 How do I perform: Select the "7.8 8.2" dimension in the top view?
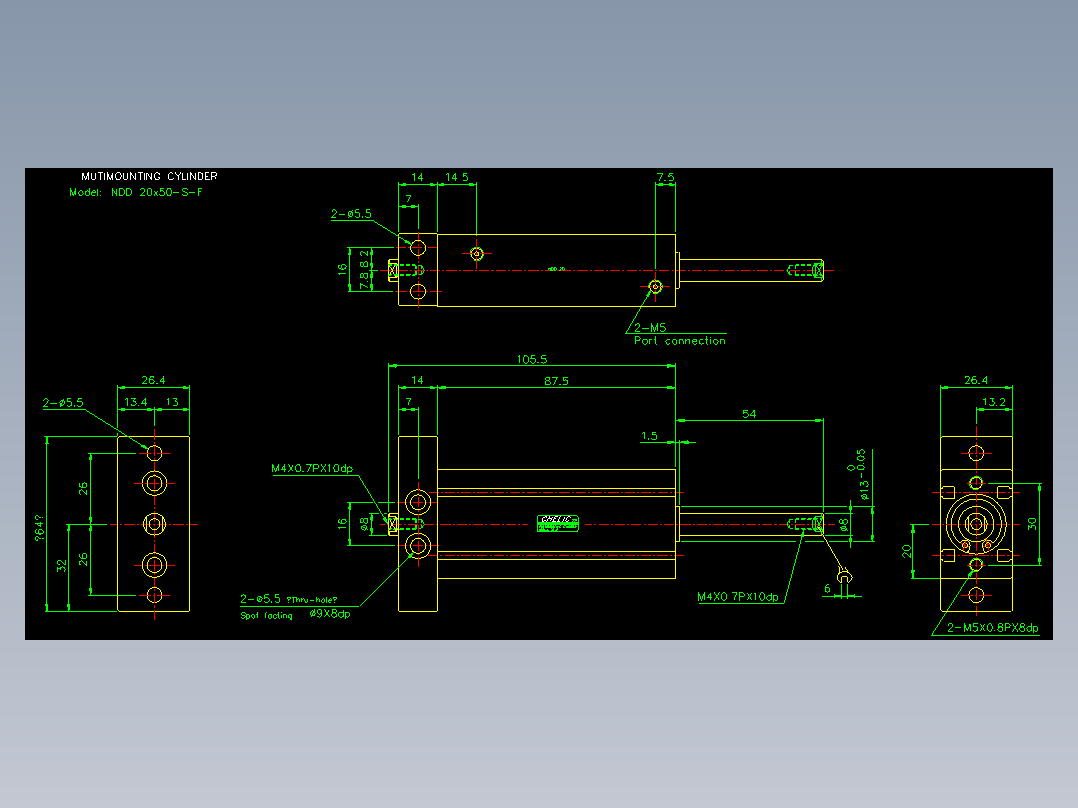[364, 270]
